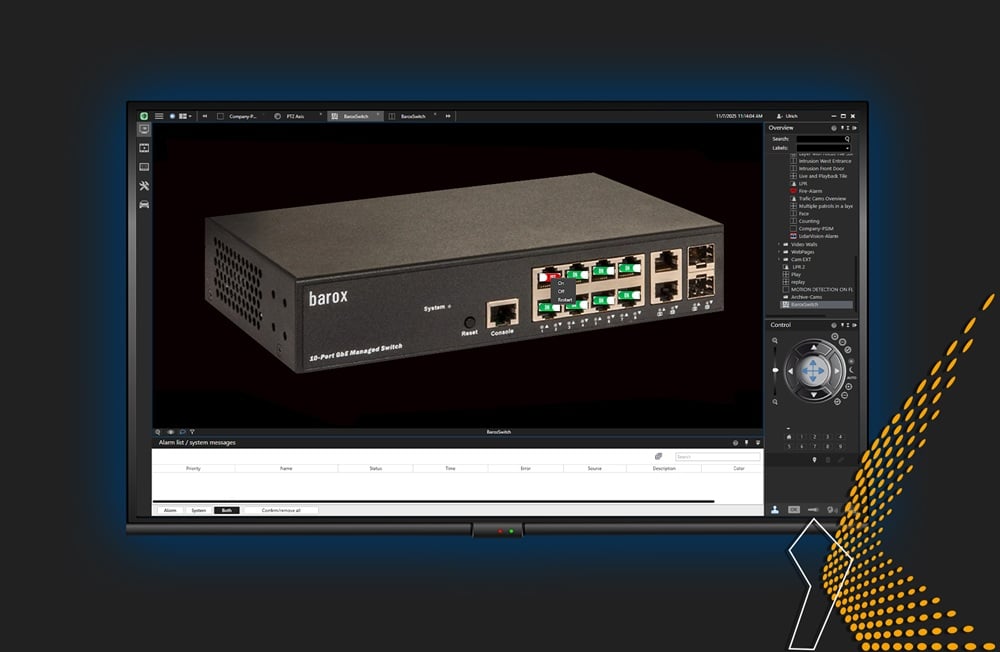Open the vehicle car sidebar icon

[x=144, y=204]
